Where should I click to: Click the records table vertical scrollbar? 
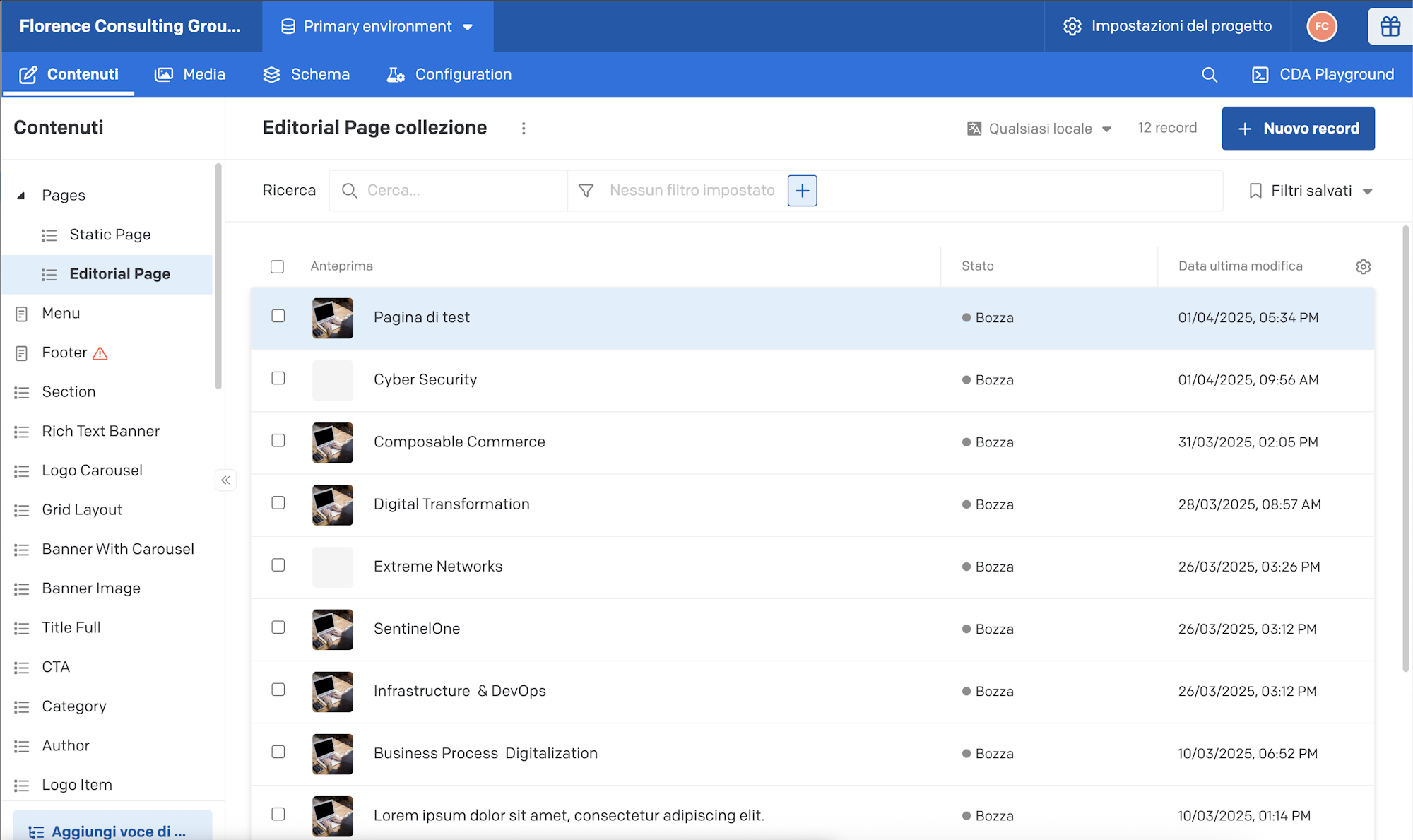1405,449
